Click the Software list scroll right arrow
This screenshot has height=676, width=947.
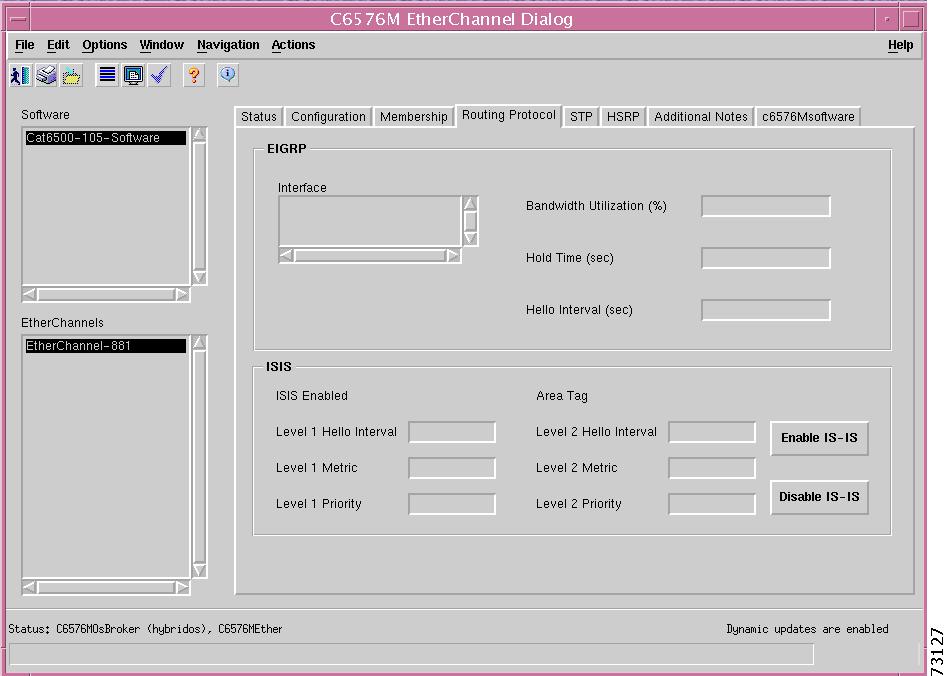click(182, 294)
